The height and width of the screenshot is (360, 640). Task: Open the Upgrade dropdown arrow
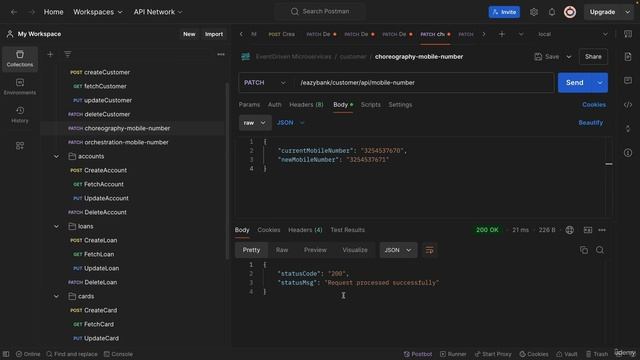pyautogui.click(x=627, y=12)
